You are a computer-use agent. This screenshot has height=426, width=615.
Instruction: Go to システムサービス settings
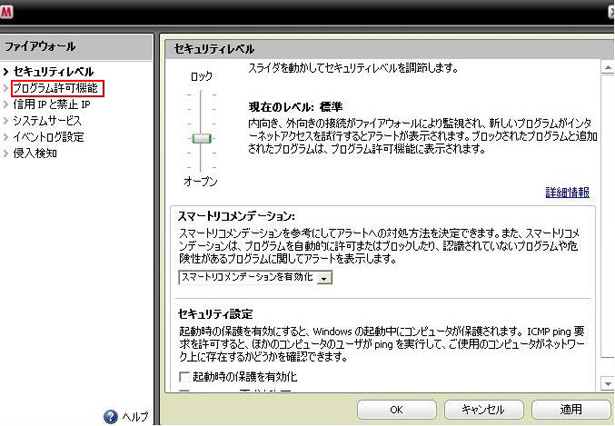click(47, 120)
